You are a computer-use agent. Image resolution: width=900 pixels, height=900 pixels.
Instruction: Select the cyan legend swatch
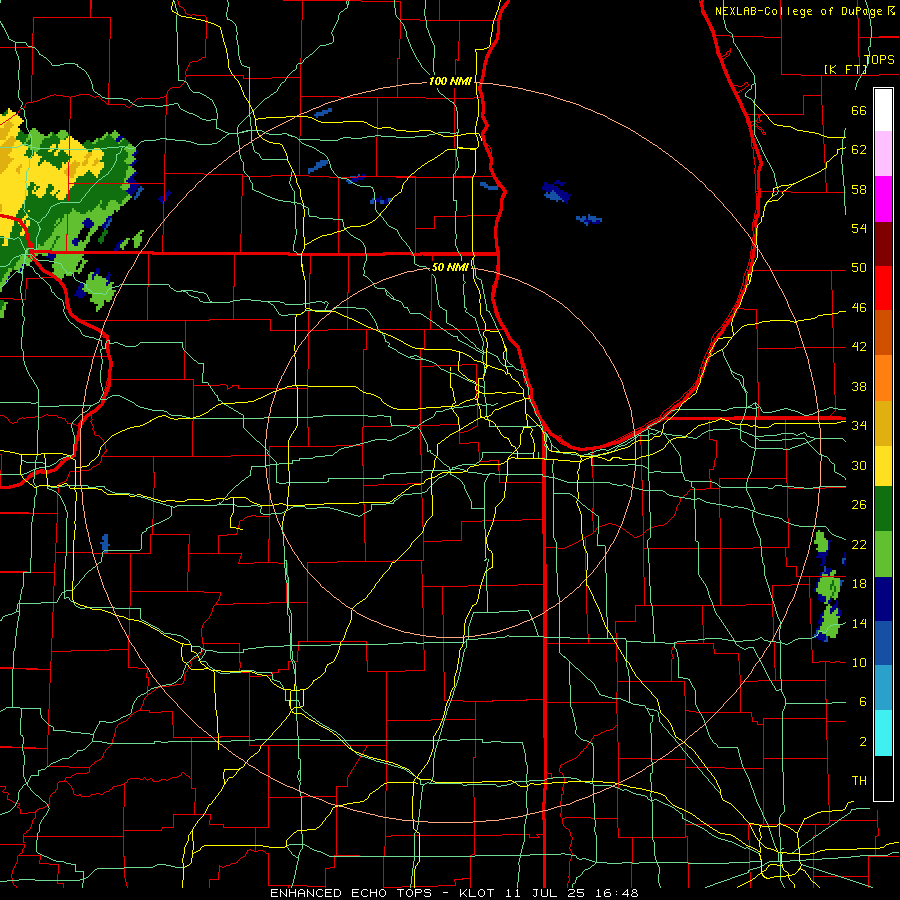click(883, 732)
